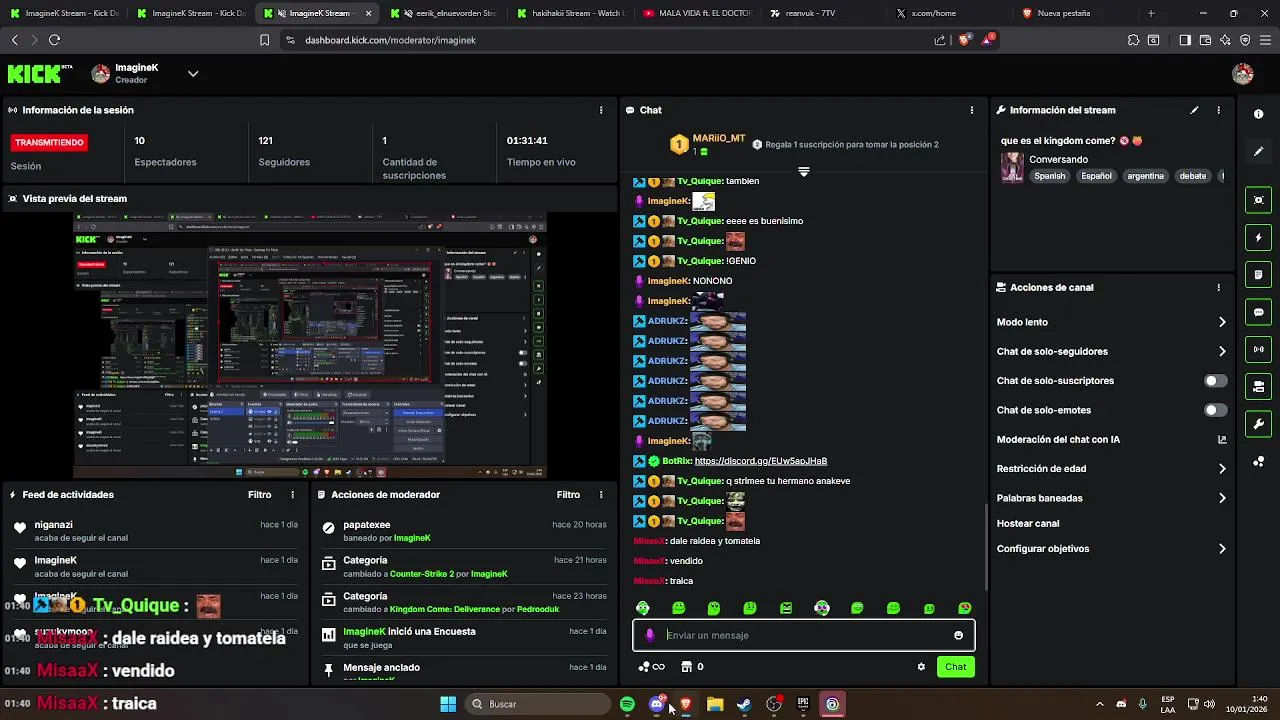Open the ImagineK creator dropdown arrow
The image size is (1280, 720).
[x=193, y=73]
